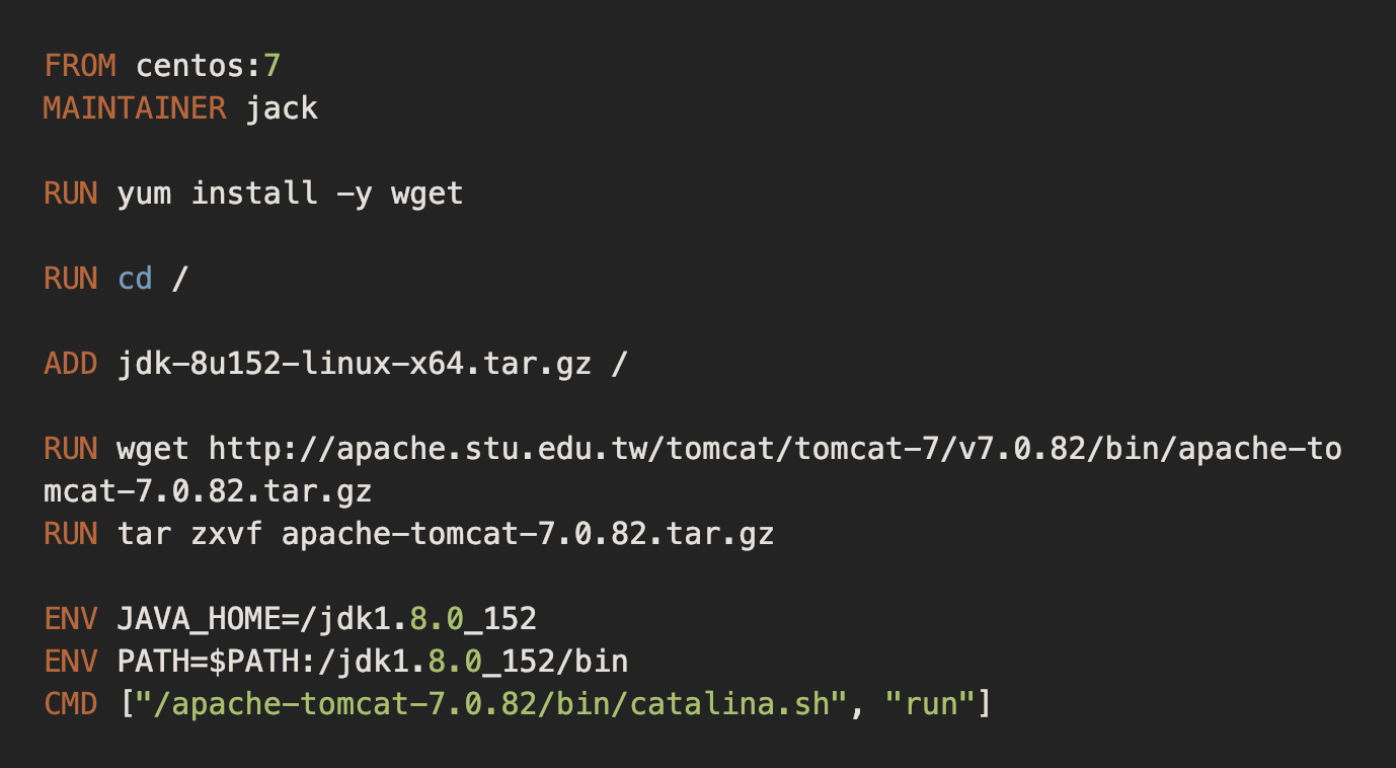Screen dimensions: 1396x768
Task: Click the blue cd command
Action: 135,279
